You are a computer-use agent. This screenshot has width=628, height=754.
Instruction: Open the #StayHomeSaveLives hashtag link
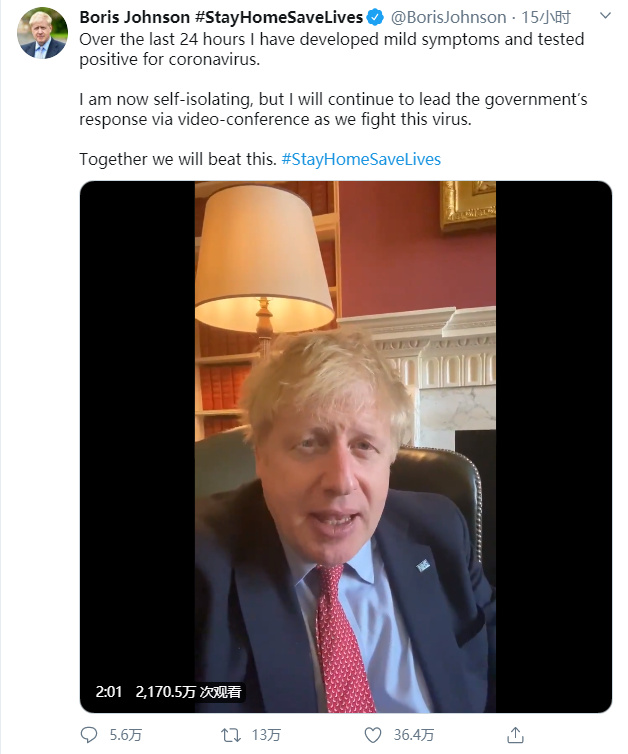(361, 159)
